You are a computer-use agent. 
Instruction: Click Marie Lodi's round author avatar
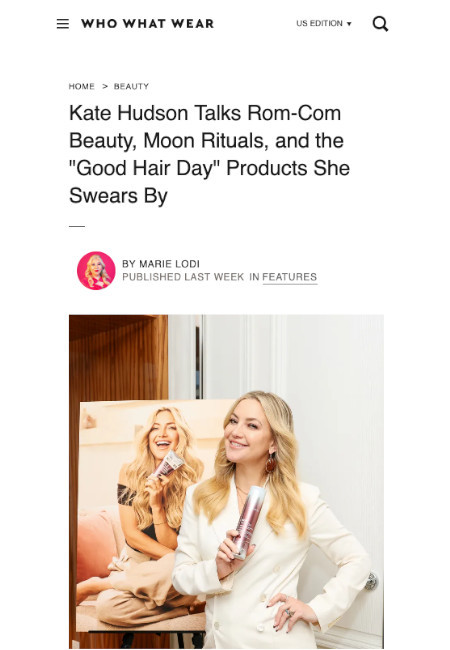click(96, 270)
